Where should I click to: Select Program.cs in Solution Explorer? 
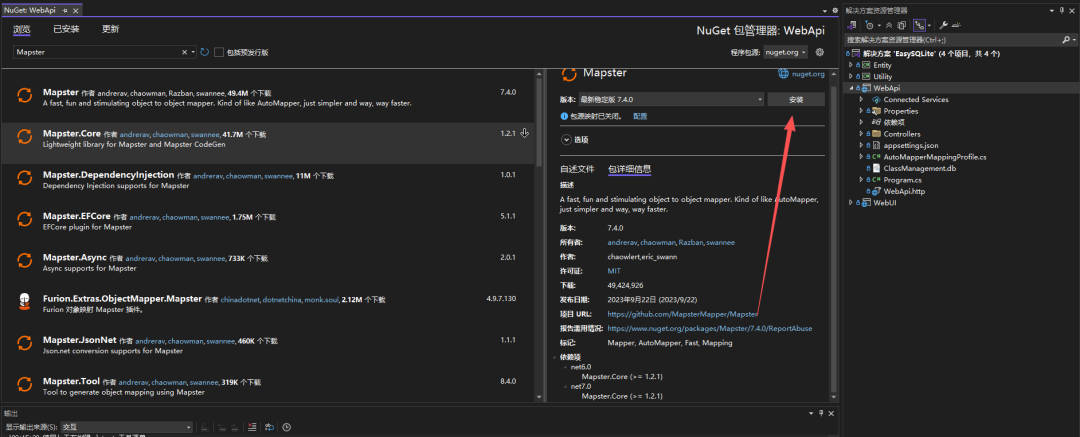pyautogui.click(x=901, y=180)
